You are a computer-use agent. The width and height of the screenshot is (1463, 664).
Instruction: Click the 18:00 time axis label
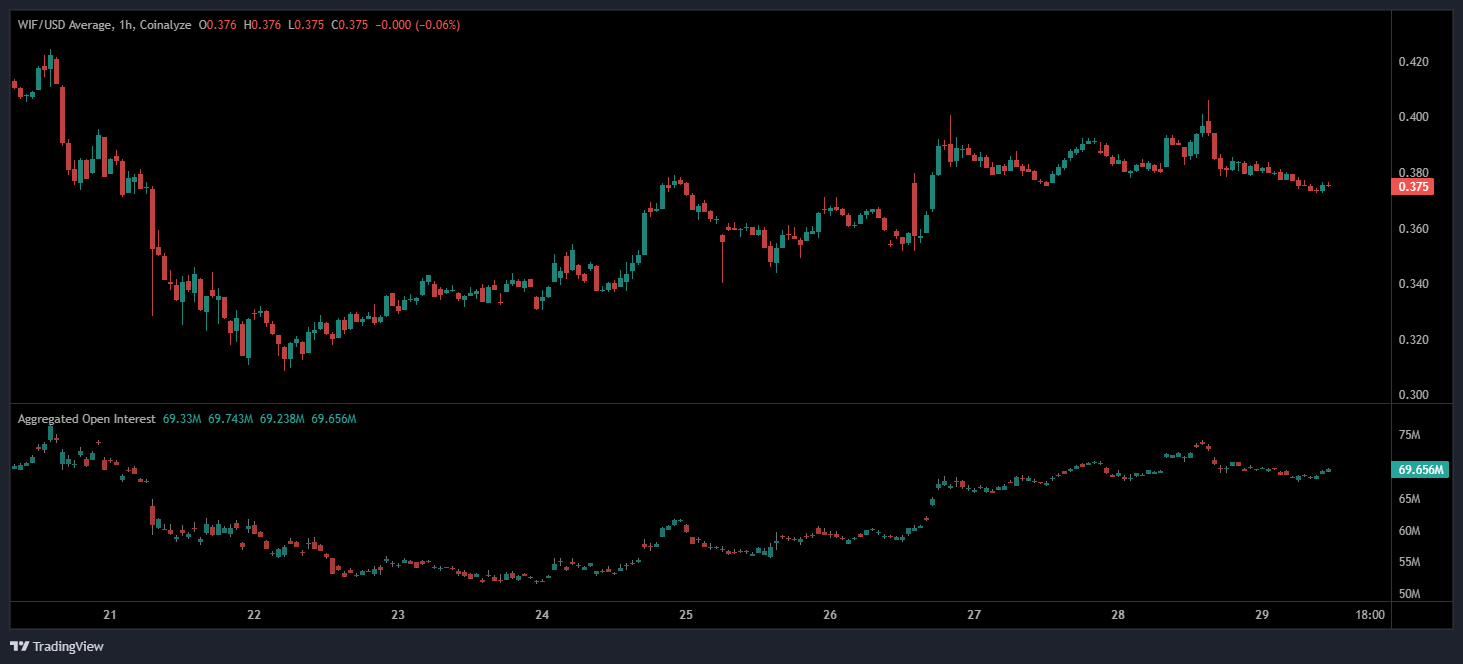click(x=1370, y=615)
